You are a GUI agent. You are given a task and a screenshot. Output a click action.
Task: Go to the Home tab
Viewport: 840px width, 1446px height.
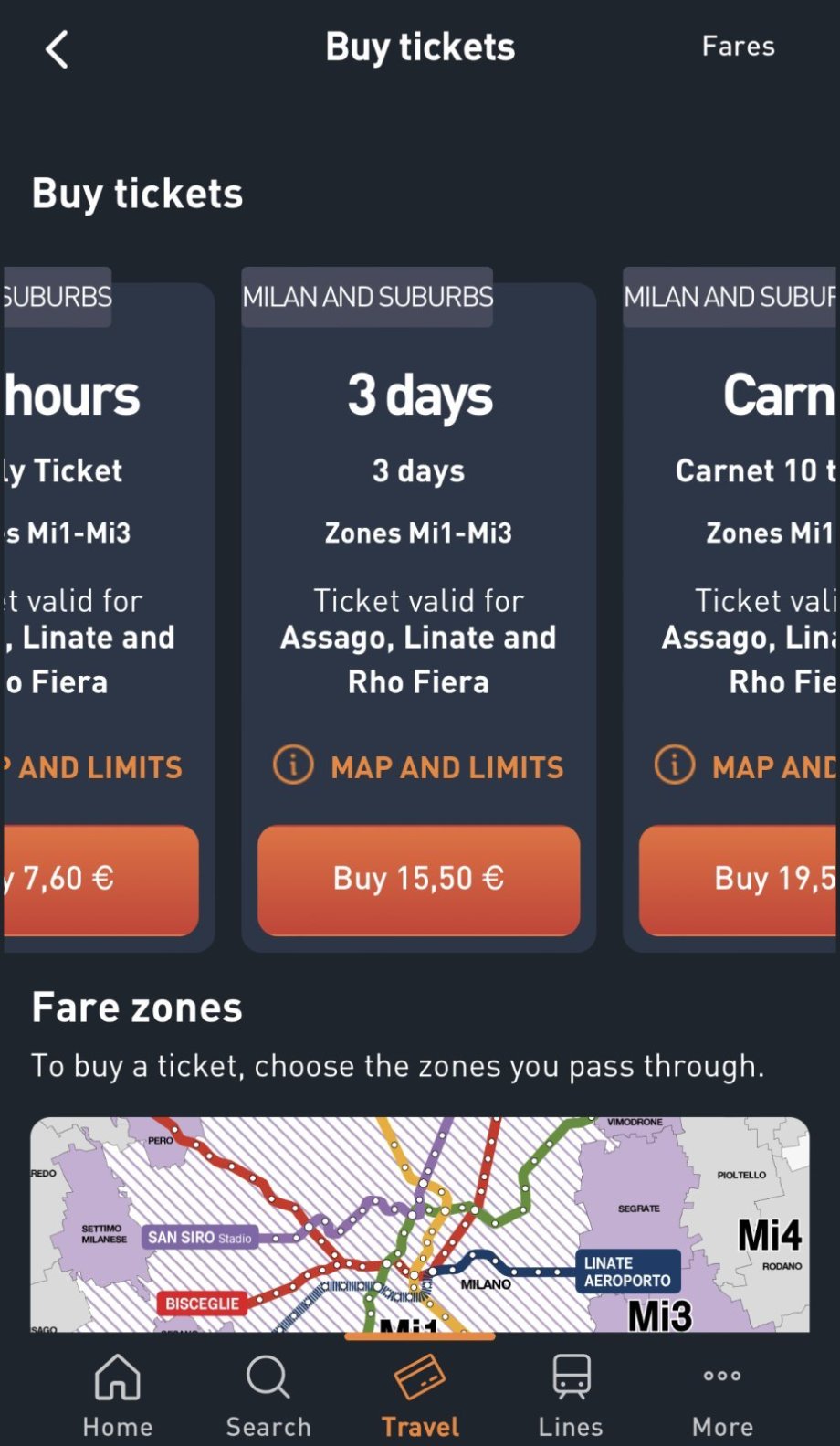tap(118, 1395)
